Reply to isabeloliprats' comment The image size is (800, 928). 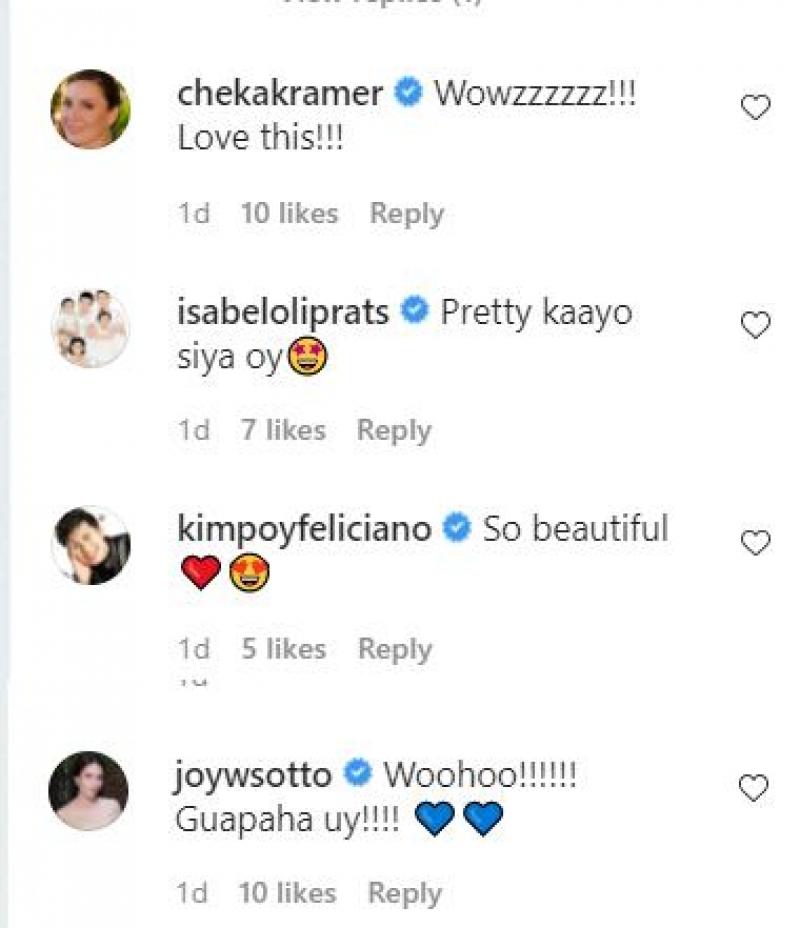pos(394,430)
